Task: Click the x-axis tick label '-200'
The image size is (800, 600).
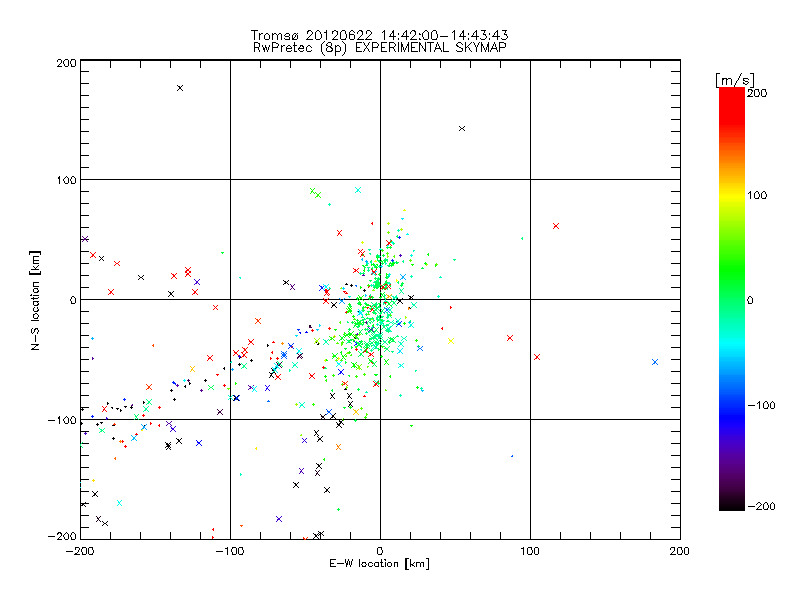Action: (80, 551)
